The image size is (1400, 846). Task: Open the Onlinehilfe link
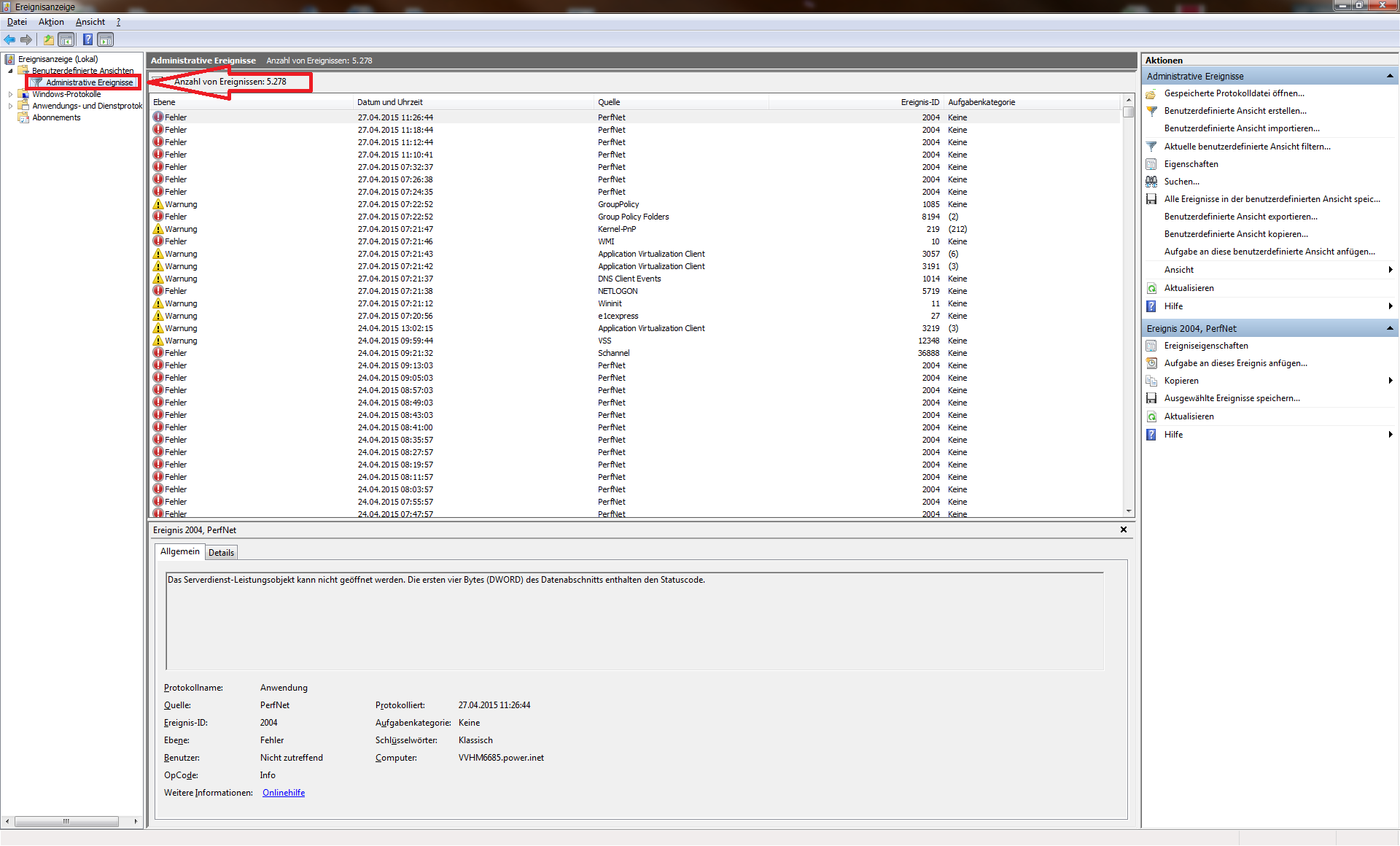click(284, 793)
